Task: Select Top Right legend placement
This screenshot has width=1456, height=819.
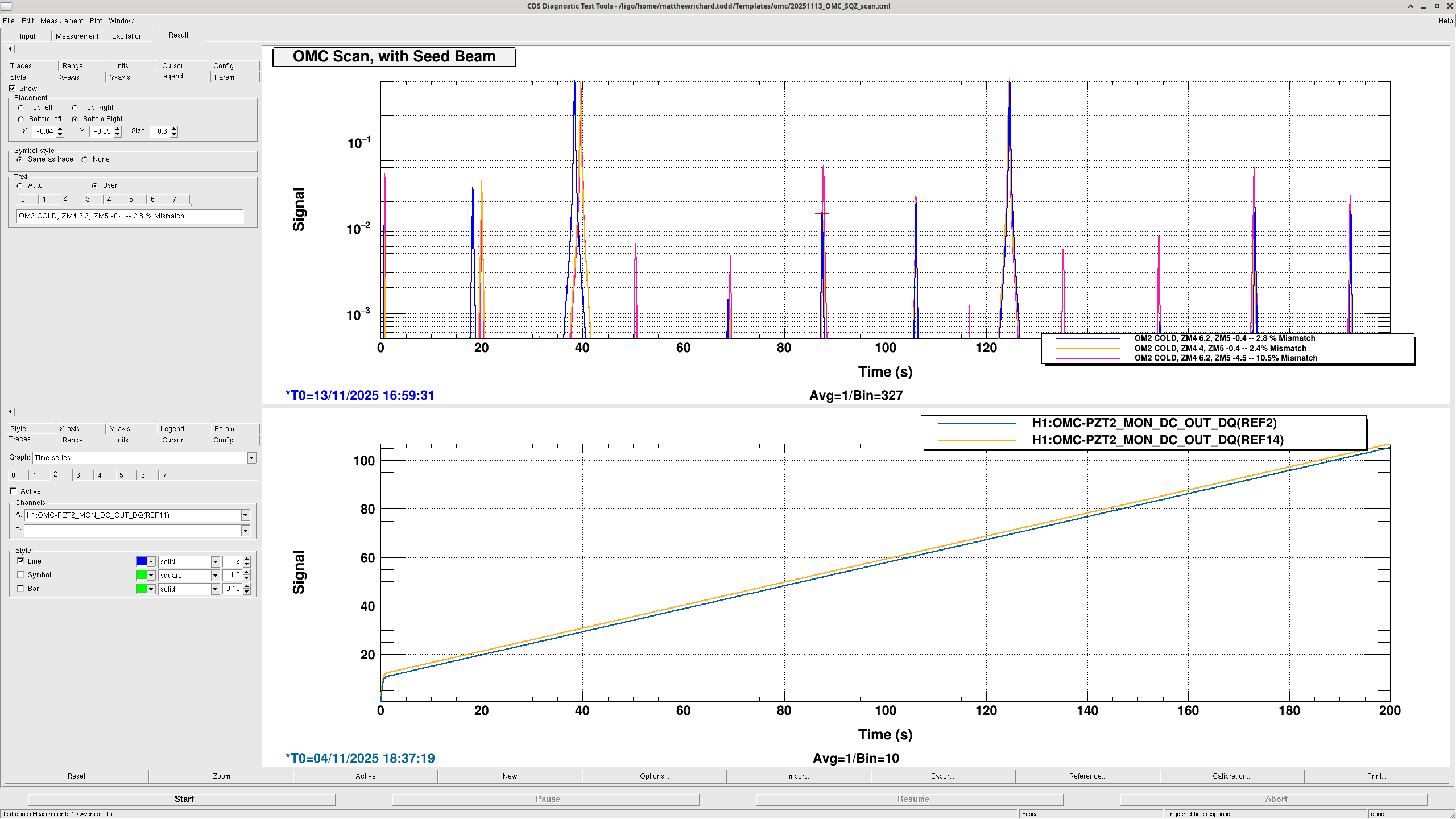Action: pyautogui.click(x=75, y=107)
